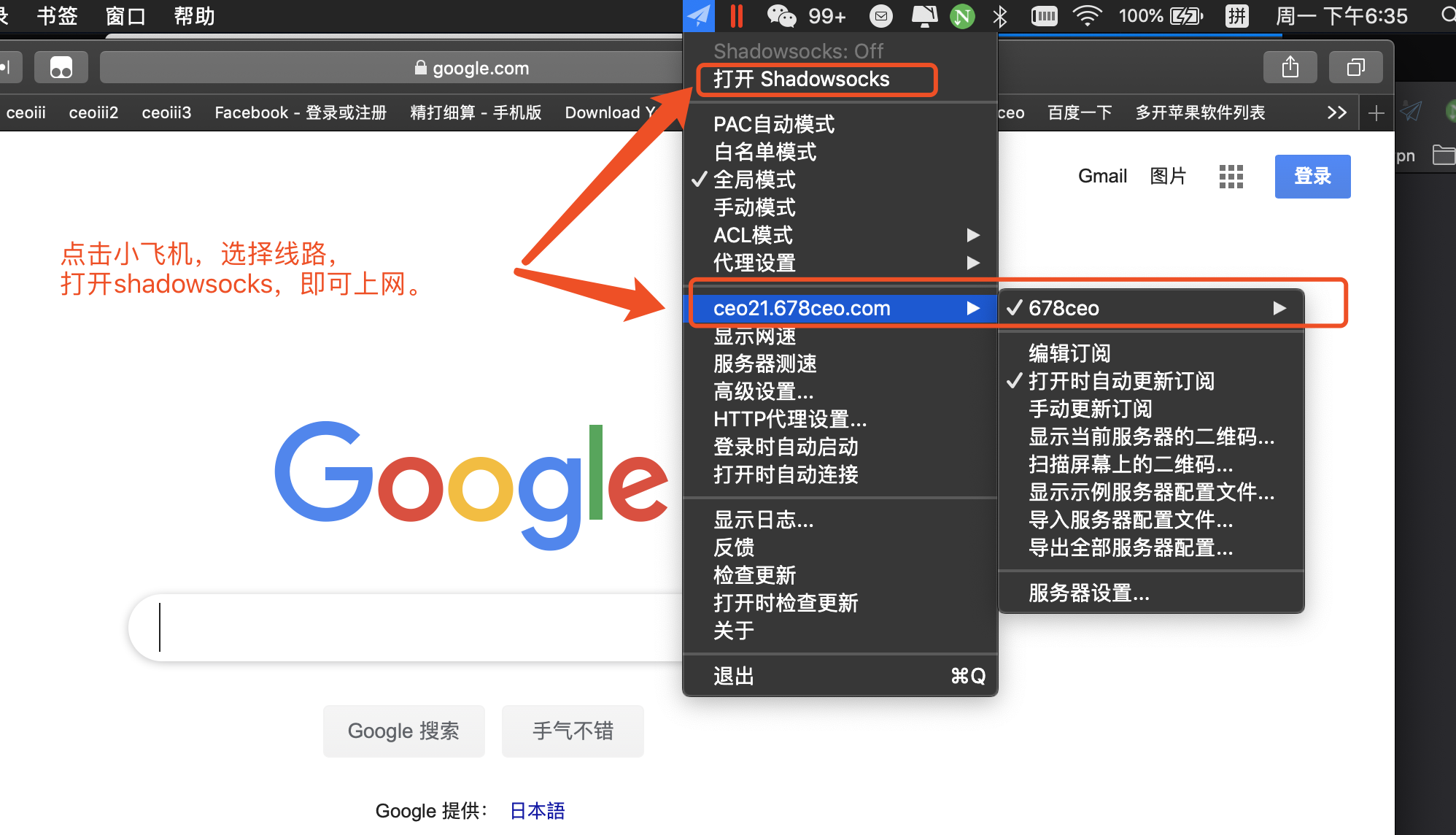Screen dimensions: 1456x835
Task: Choose 导入服务器配置文件...
Action: pyautogui.click(x=1151, y=520)
